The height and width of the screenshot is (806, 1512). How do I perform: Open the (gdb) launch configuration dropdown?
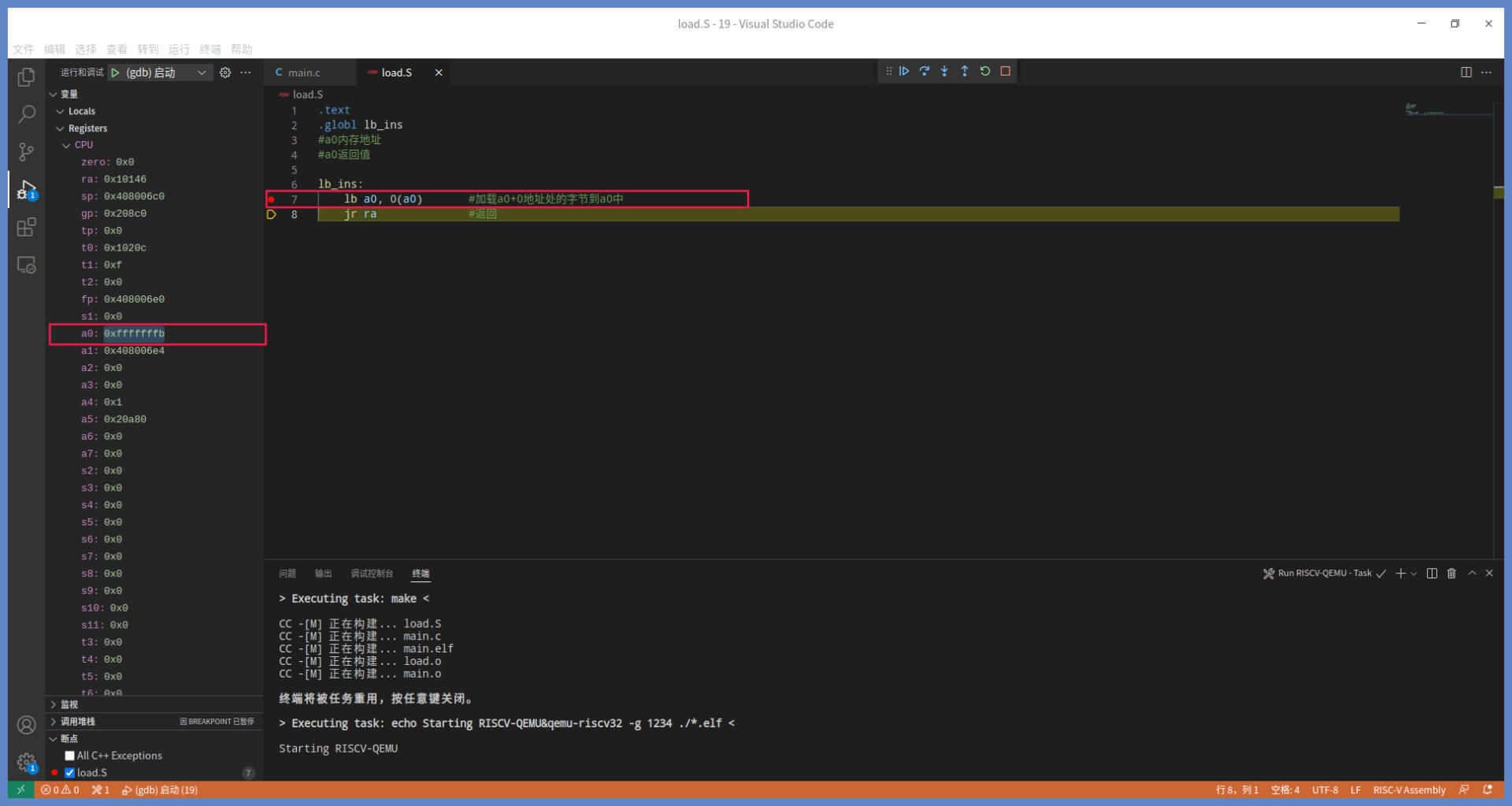(x=202, y=72)
